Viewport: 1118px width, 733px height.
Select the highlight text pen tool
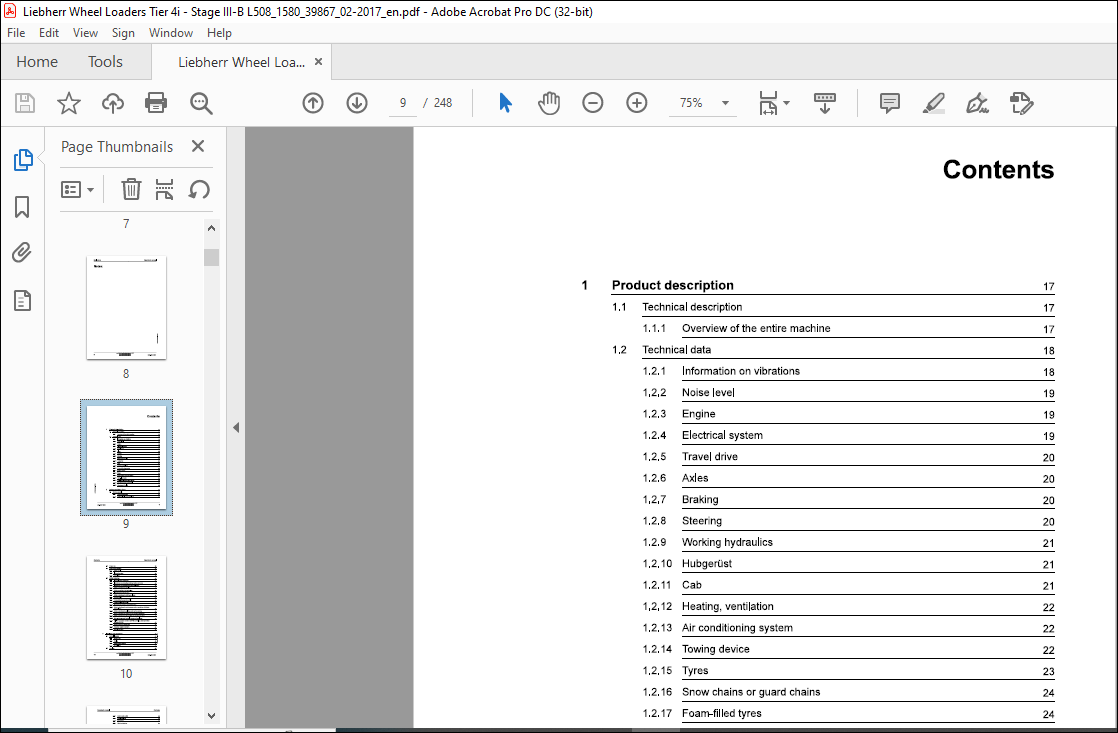tap(933, 103)
